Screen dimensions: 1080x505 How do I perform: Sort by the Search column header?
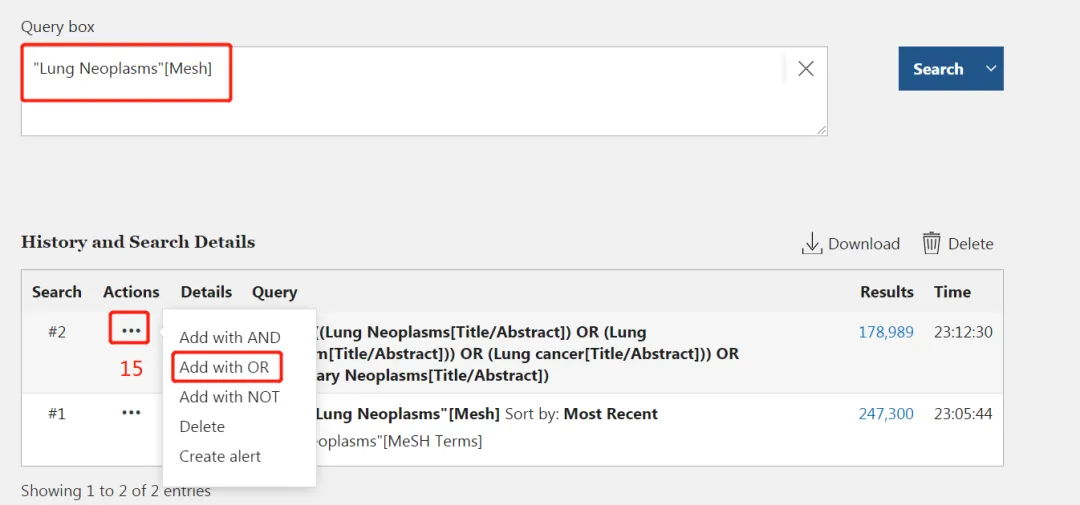[56, 292]
